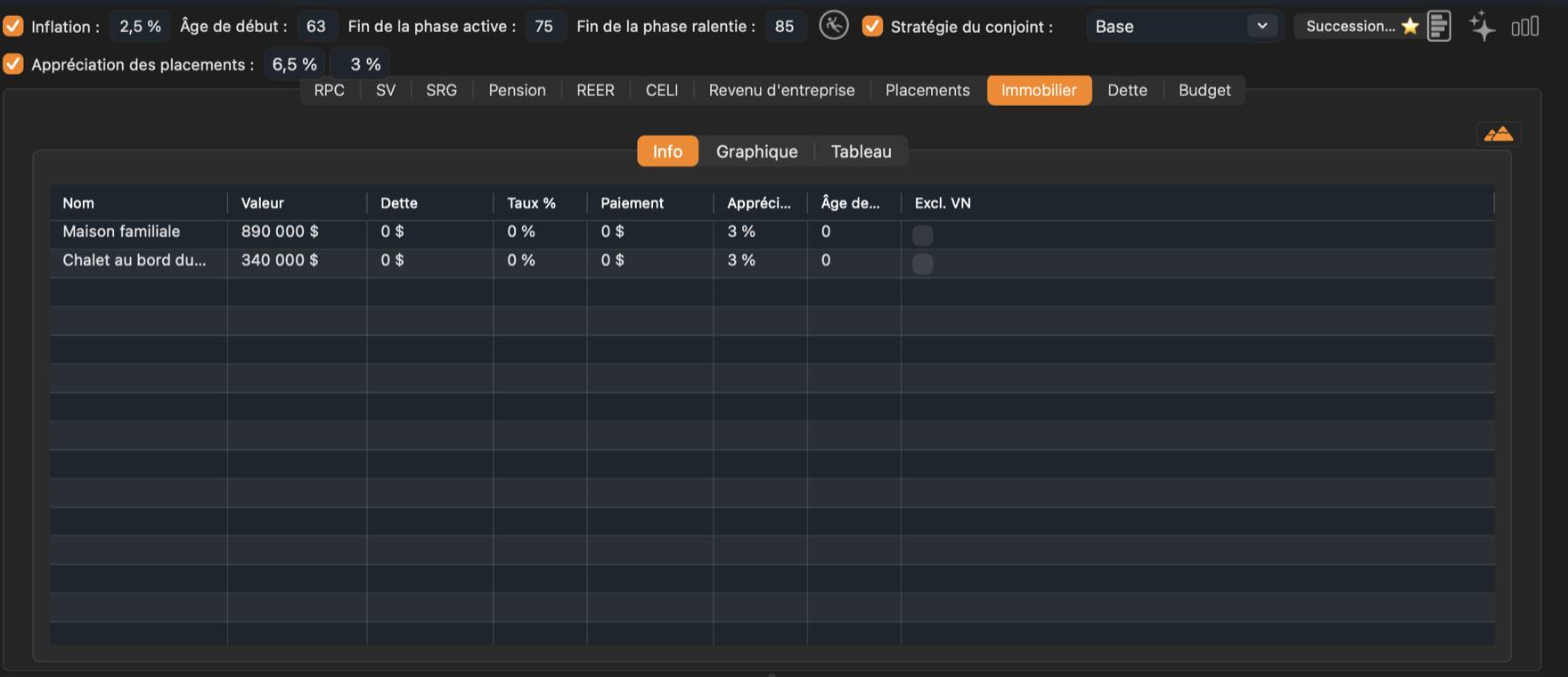
Task: Click the orange mountains icon
Action: click(x=1499, y=135)
